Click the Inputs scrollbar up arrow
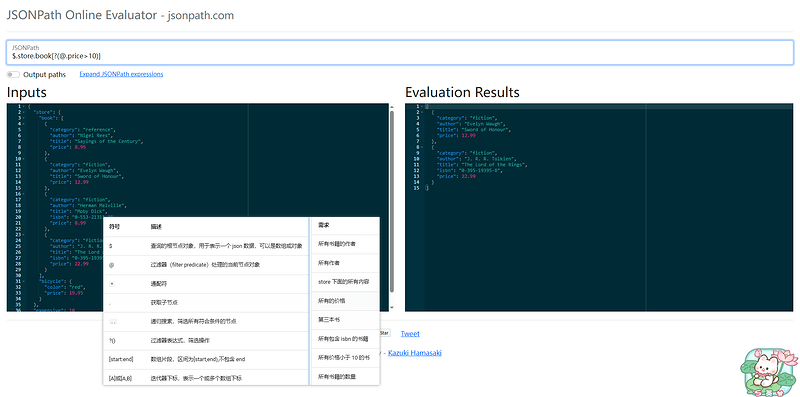800x397 pixels. (x=392, y=107)
